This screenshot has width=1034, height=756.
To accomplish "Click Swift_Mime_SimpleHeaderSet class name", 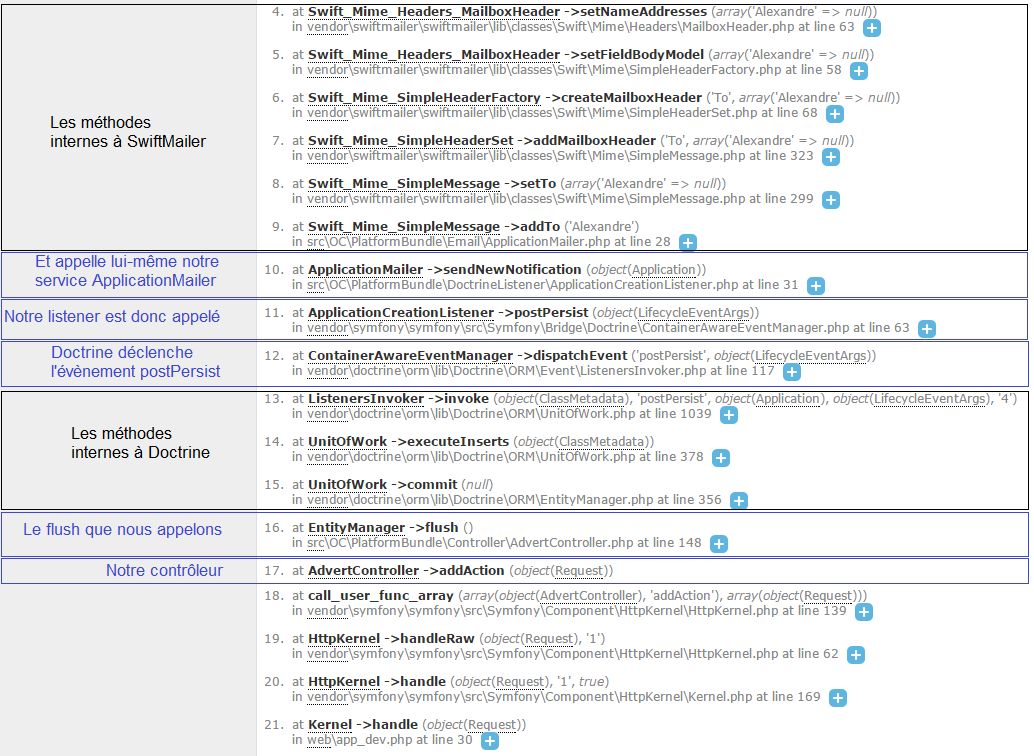I will tap(410, 141).
